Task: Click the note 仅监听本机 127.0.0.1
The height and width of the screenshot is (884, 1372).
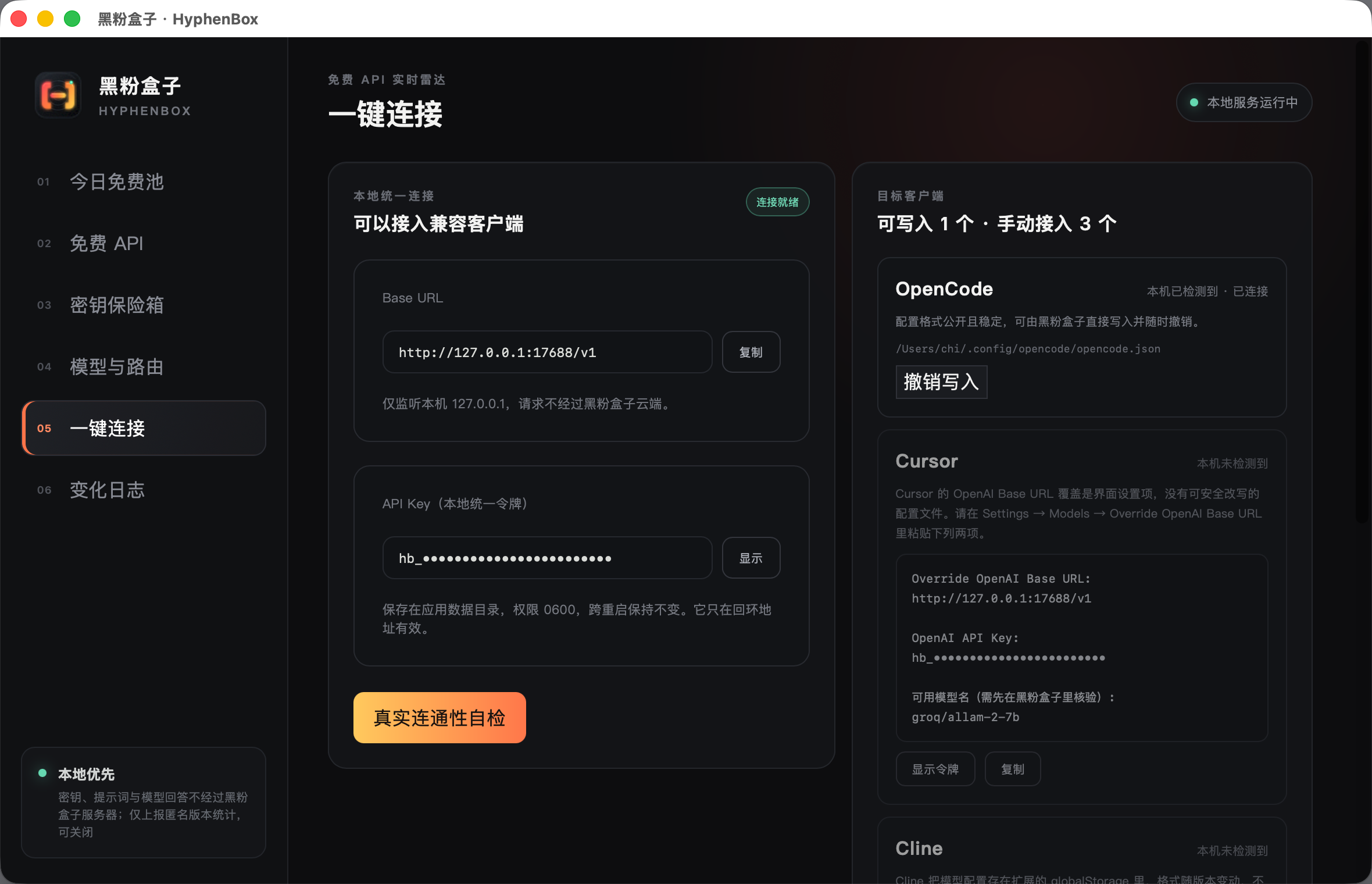Action: (x=528, y=404)
